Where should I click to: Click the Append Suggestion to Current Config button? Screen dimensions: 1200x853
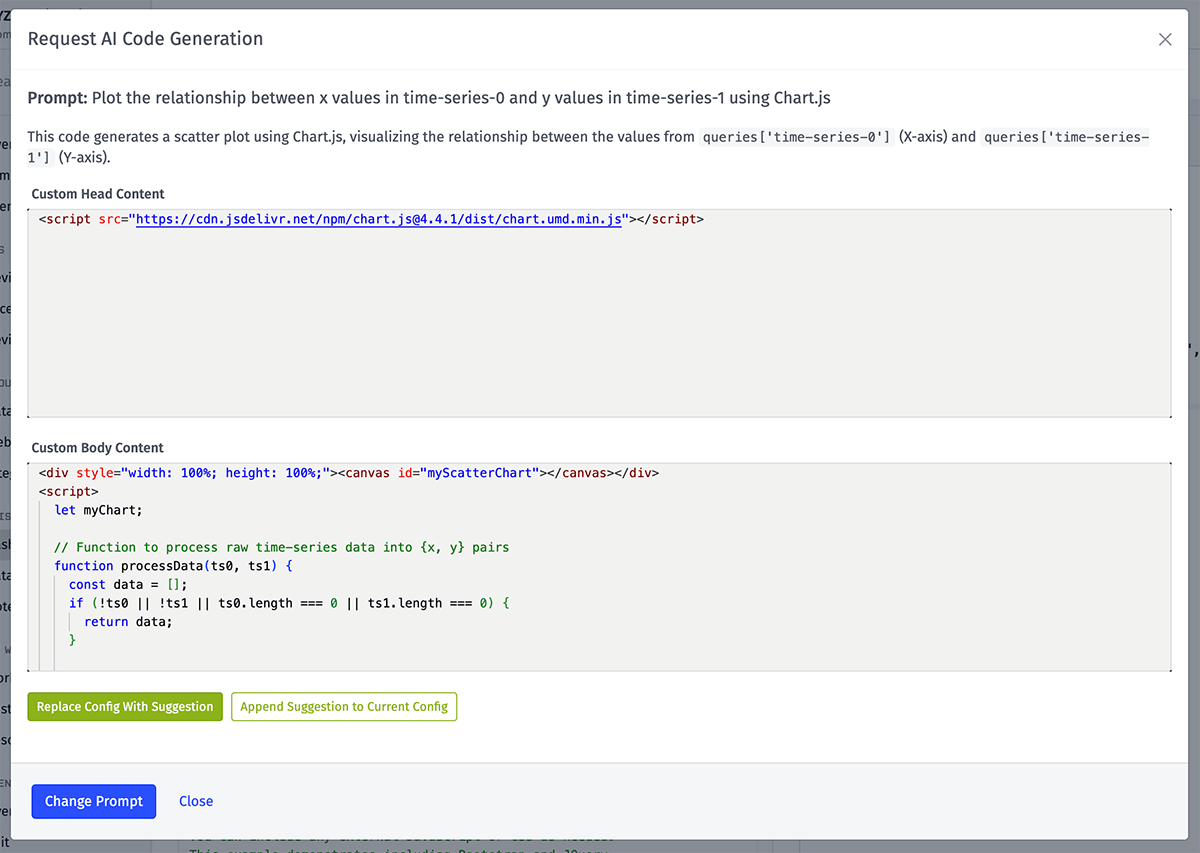[344, 706]
